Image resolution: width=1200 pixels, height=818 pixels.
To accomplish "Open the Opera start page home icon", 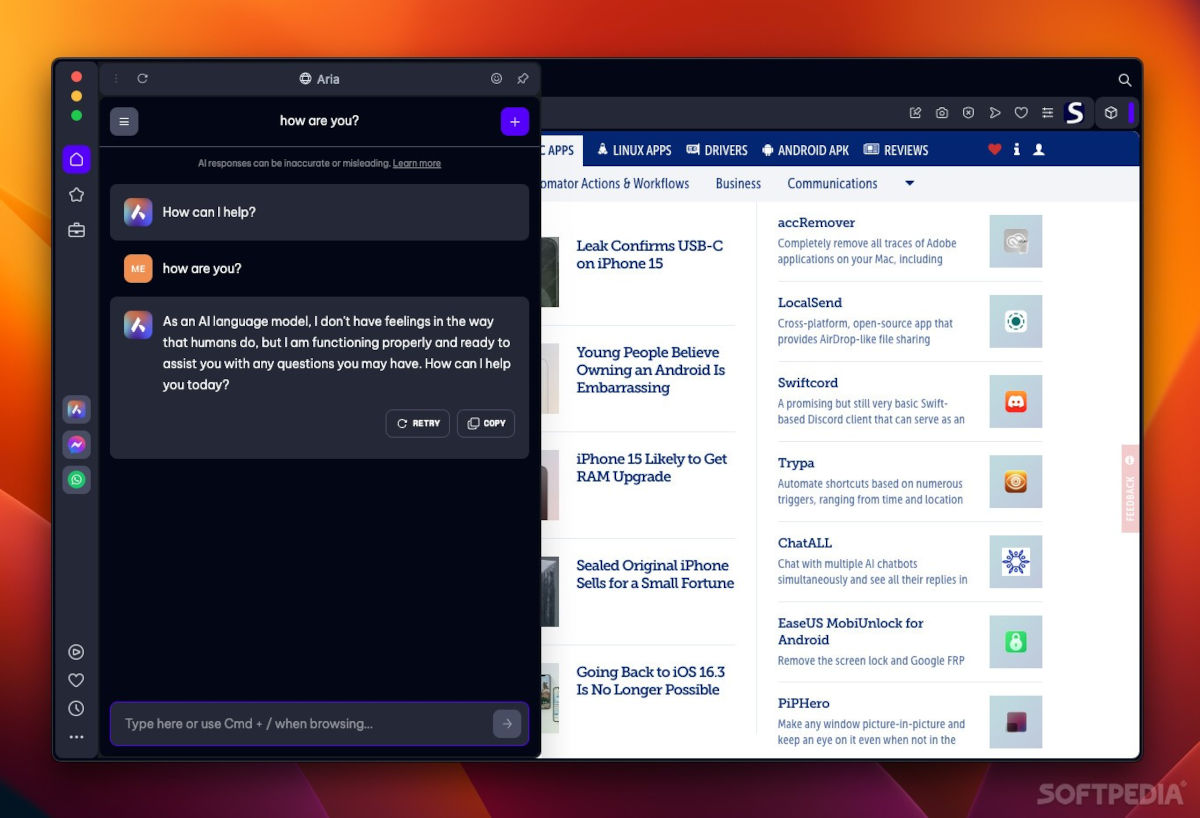I will tap(76, 159).
